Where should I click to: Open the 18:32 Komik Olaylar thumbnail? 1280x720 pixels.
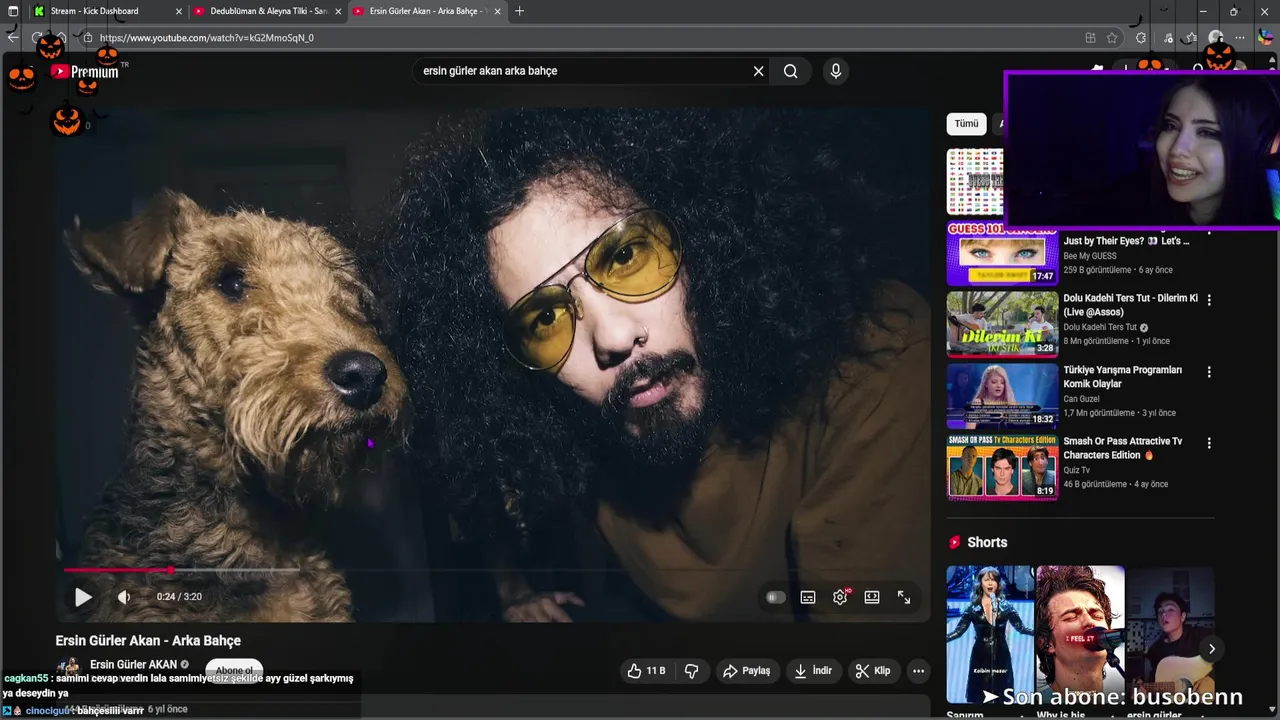pos(1002,395)
